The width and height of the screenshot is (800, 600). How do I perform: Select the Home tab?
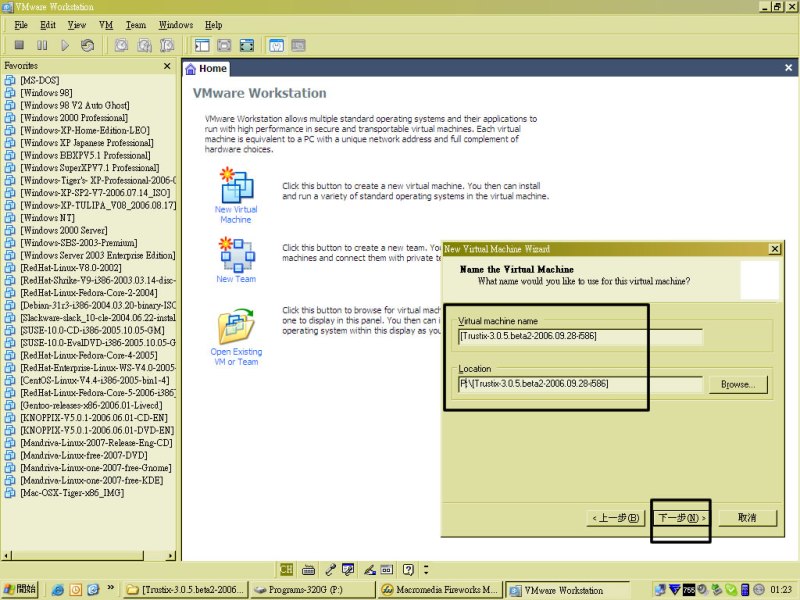(x=206, y=68)
